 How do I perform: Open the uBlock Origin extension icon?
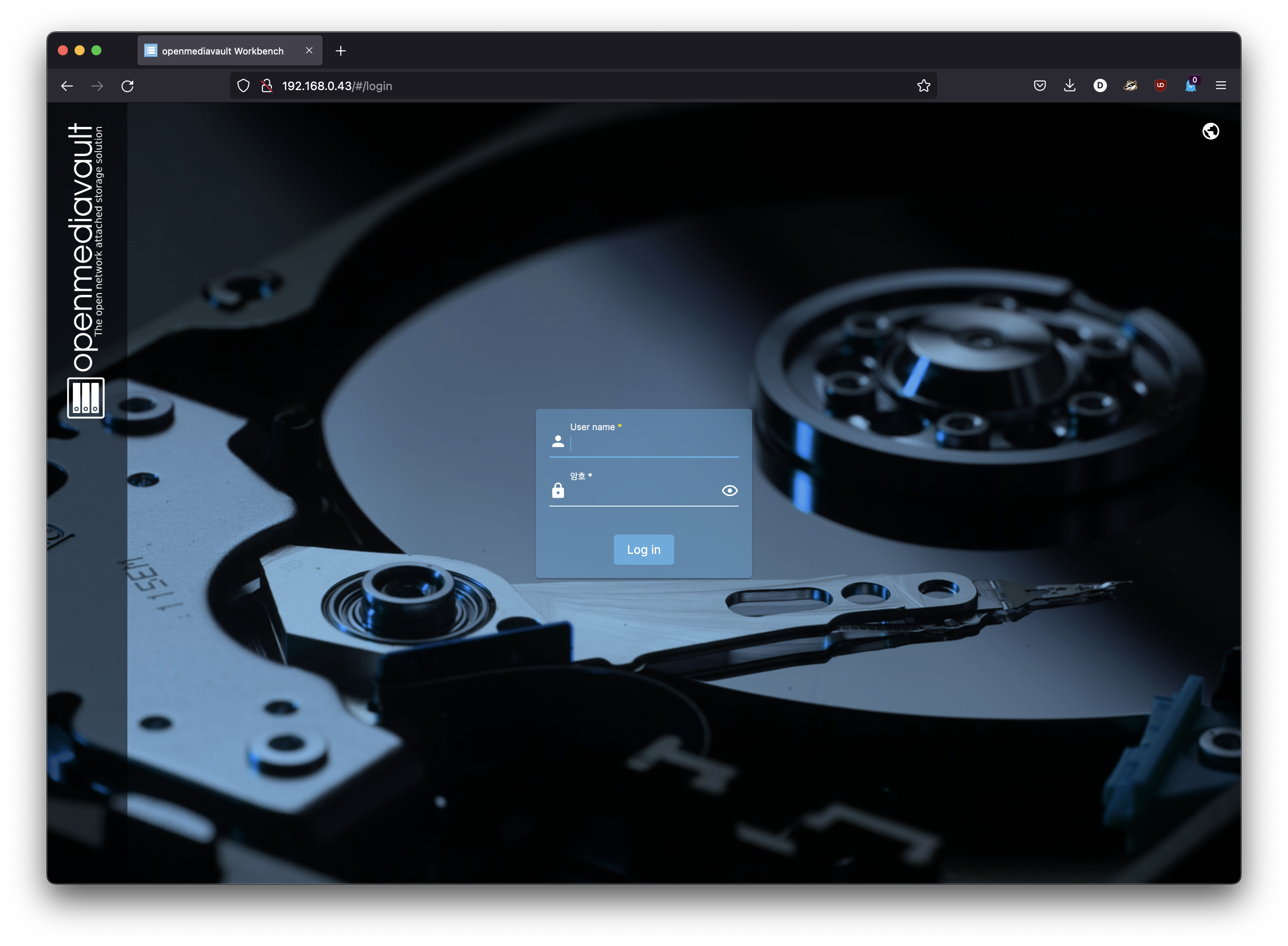[1160, 85]
